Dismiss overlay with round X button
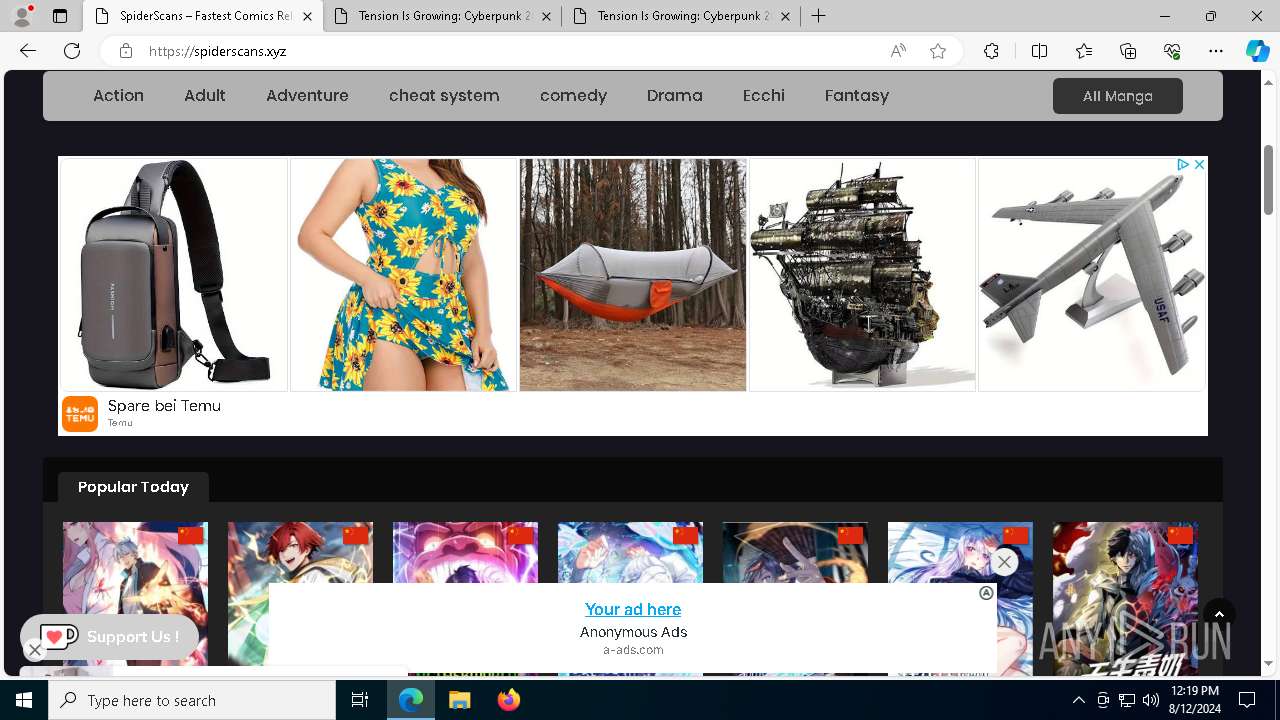This screenshot has height=720, width=1280. click(1004, 562)
